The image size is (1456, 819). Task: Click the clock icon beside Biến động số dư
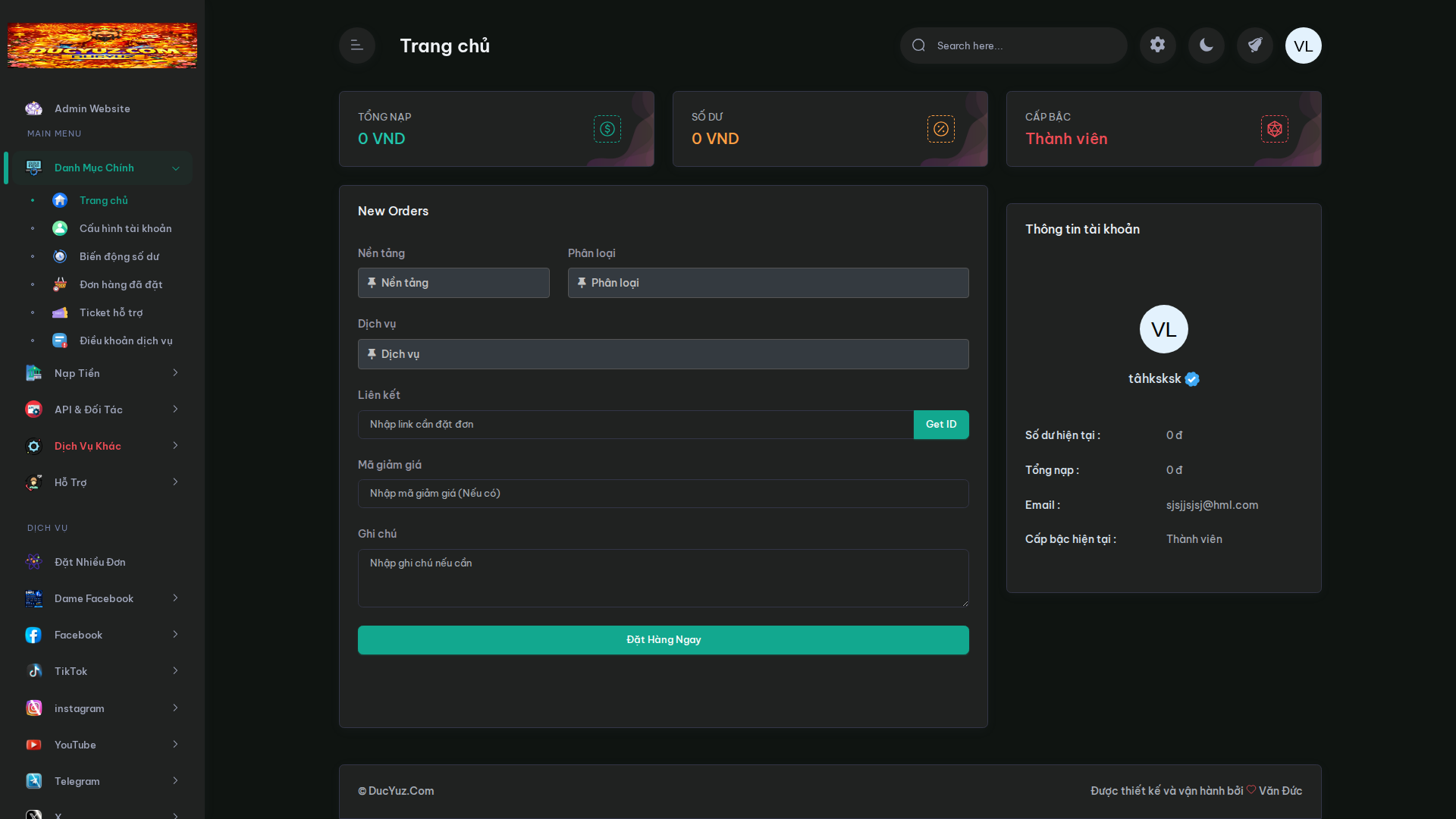coord(60,256)
